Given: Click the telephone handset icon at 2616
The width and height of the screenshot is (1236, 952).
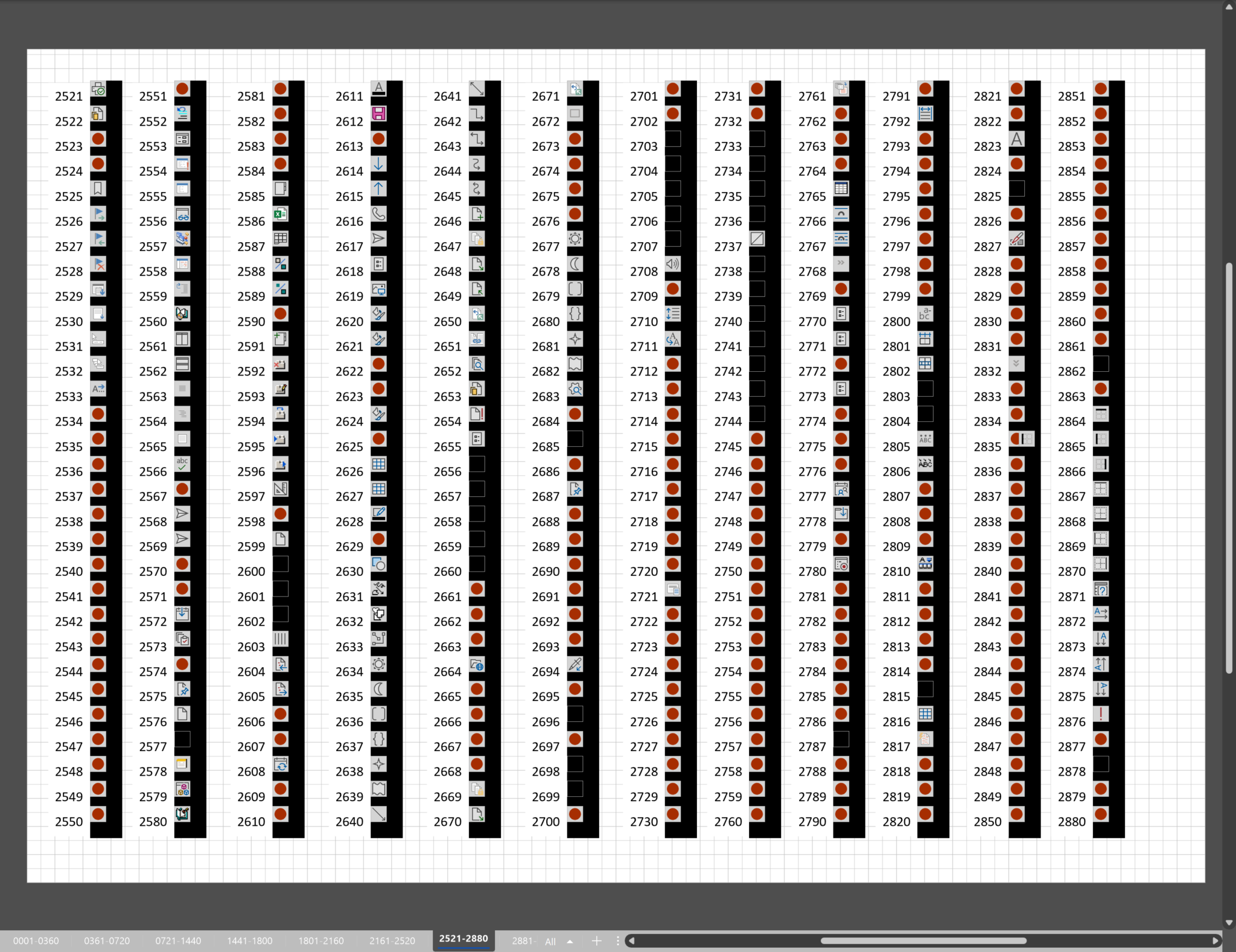Looking at the screenshot, I should [x=378, y=214].
